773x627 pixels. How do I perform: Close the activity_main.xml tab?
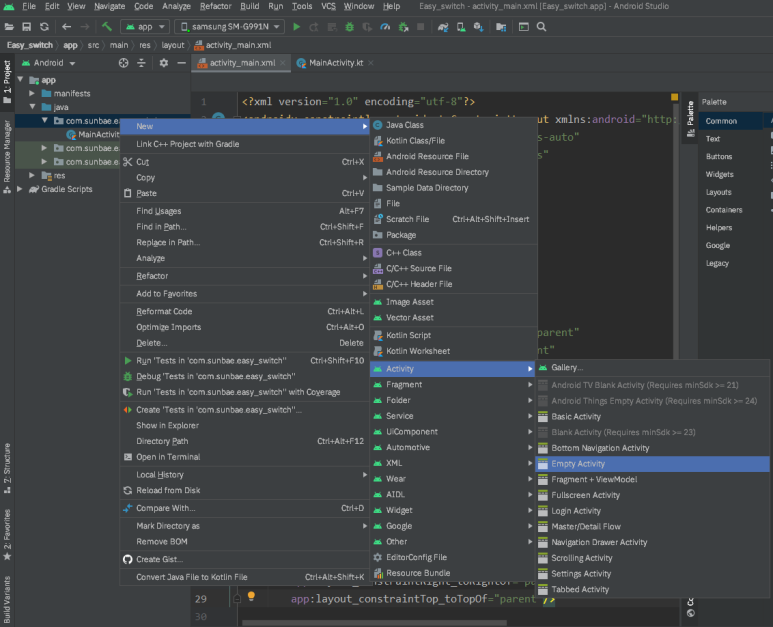[282, 63]
